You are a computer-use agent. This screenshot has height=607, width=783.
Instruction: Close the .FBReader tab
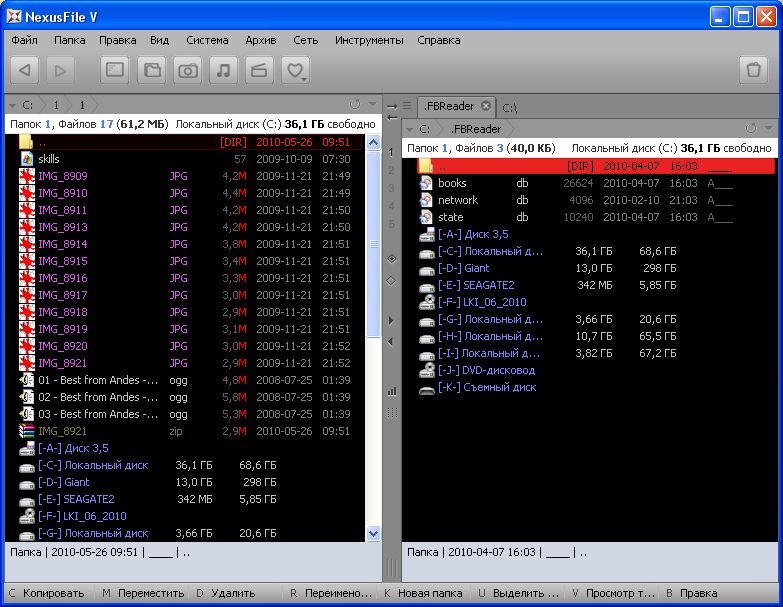(486, 106)
